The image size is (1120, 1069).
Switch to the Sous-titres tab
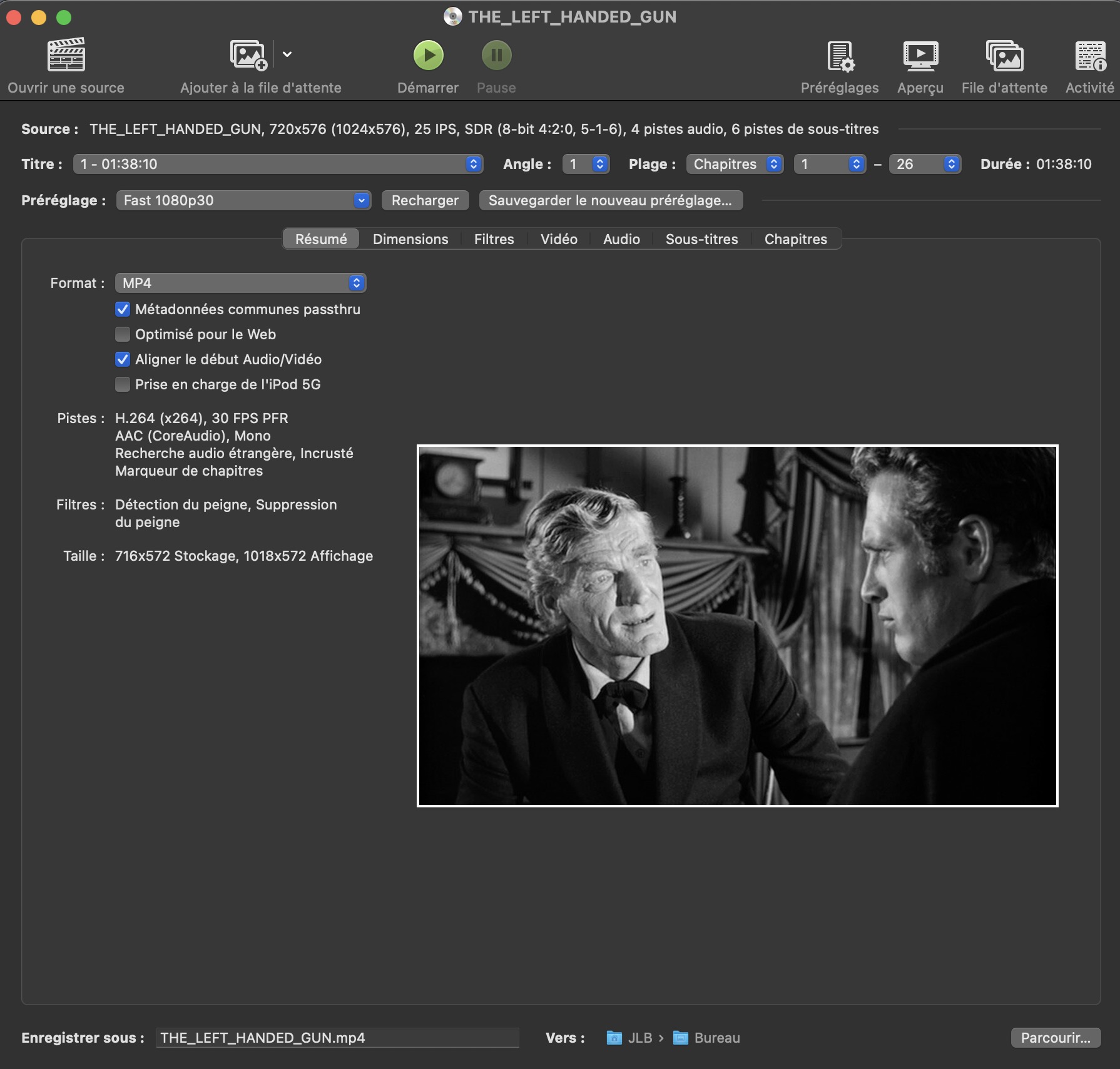point(701,239)
